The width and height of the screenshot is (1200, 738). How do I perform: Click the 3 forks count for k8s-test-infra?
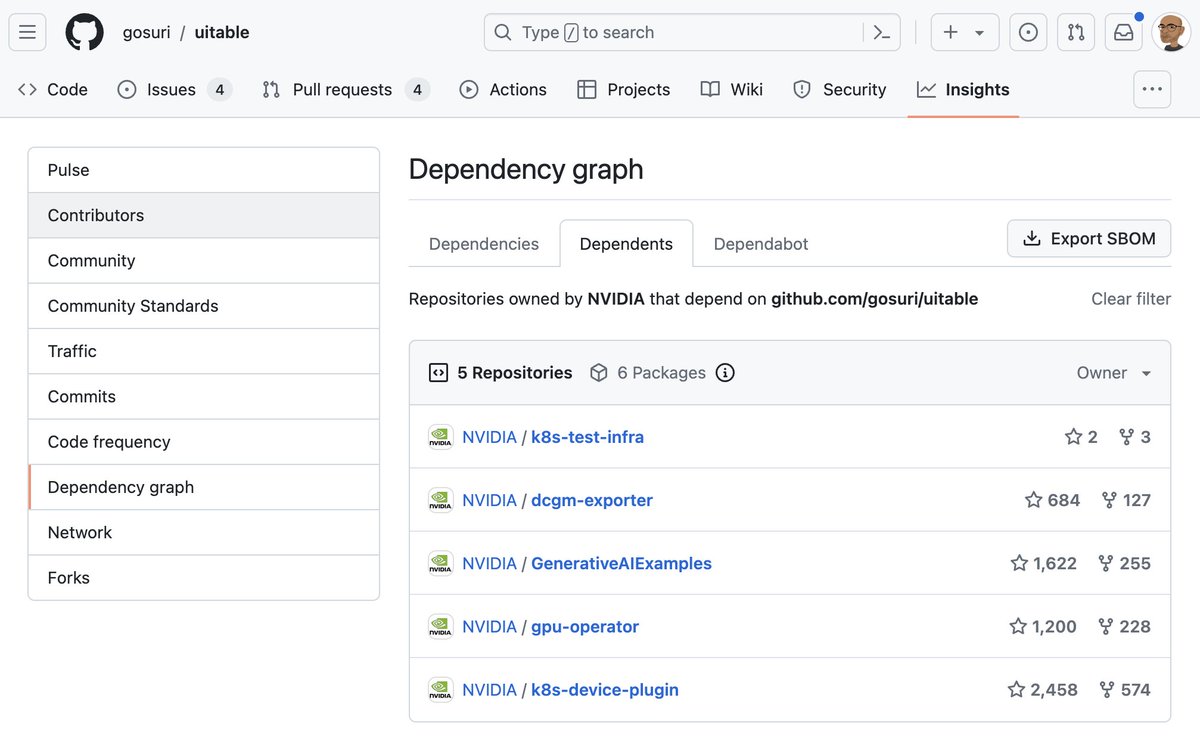click(x=1135, y=437)
